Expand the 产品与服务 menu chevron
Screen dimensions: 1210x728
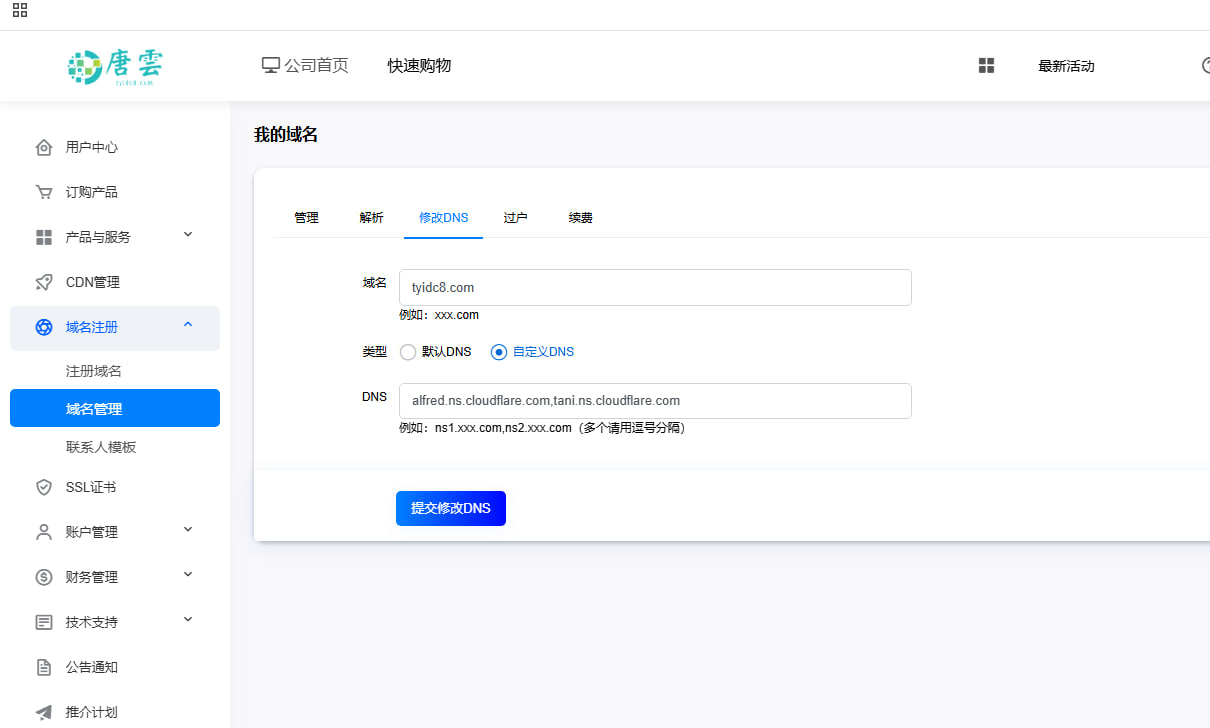click(188, 235)
